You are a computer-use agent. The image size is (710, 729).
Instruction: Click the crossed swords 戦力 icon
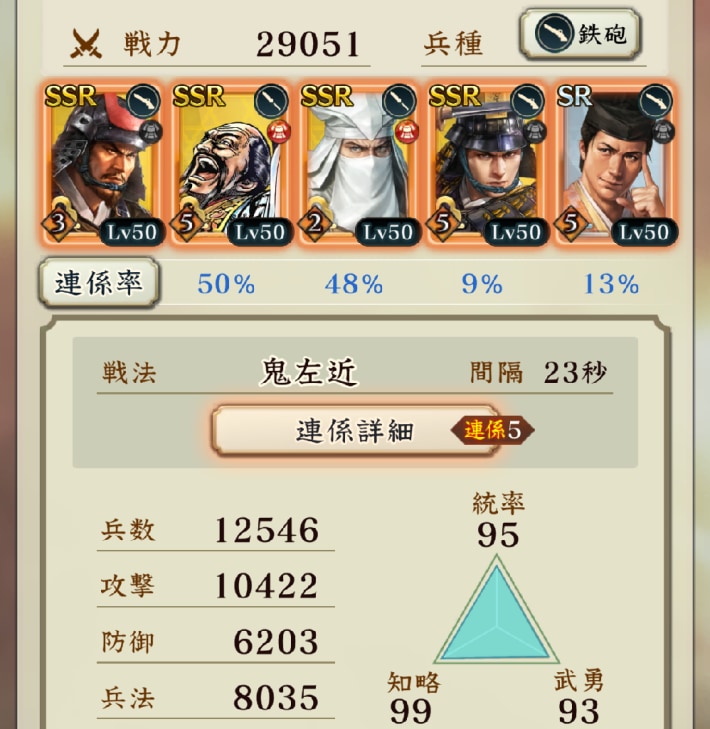point(86,44)
